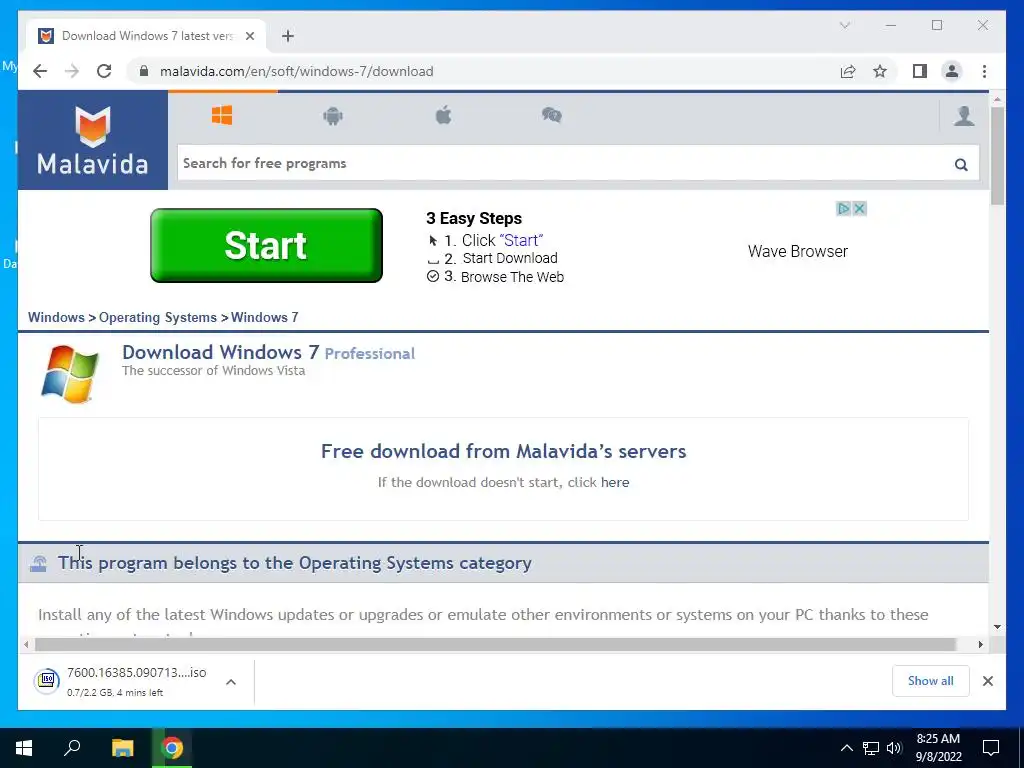Image resolution: width=1024 pixels, height=768 pixels.
Task: Click the browser forward arrow
Action: 72,71
